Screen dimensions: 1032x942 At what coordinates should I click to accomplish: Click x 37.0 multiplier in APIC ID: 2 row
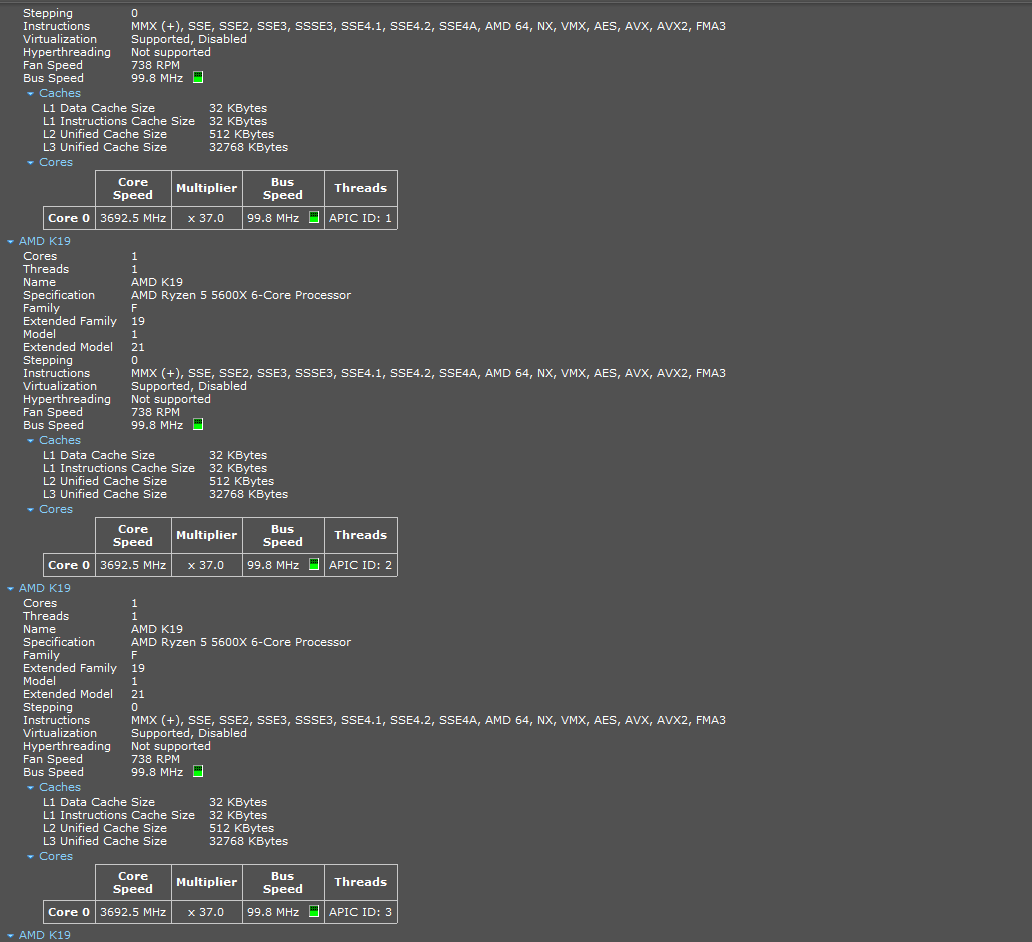[207, 565]
